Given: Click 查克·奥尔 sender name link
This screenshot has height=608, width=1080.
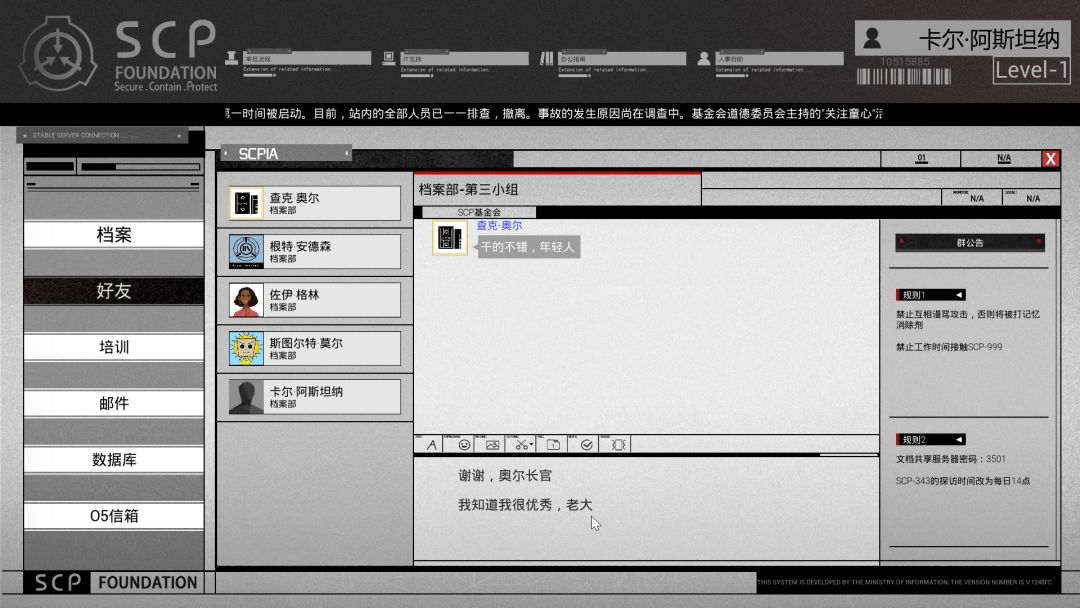Looking at the screenshot, I should [499, 226].
